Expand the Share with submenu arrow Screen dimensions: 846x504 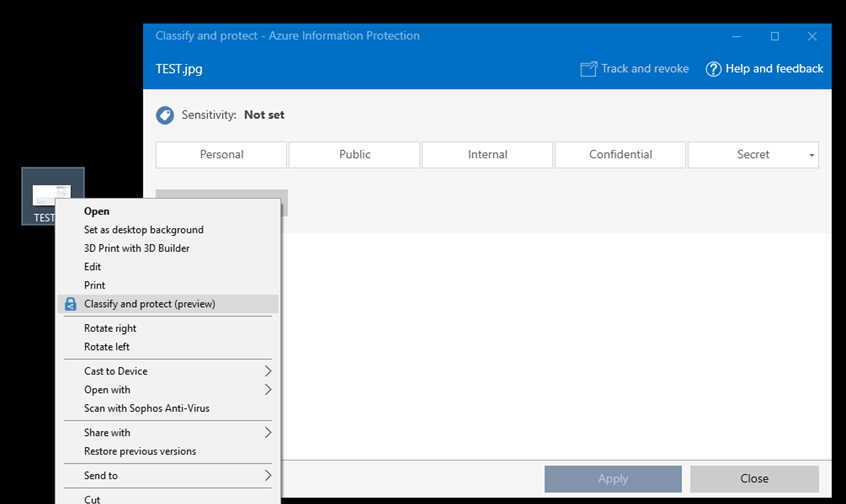[268, 433]
